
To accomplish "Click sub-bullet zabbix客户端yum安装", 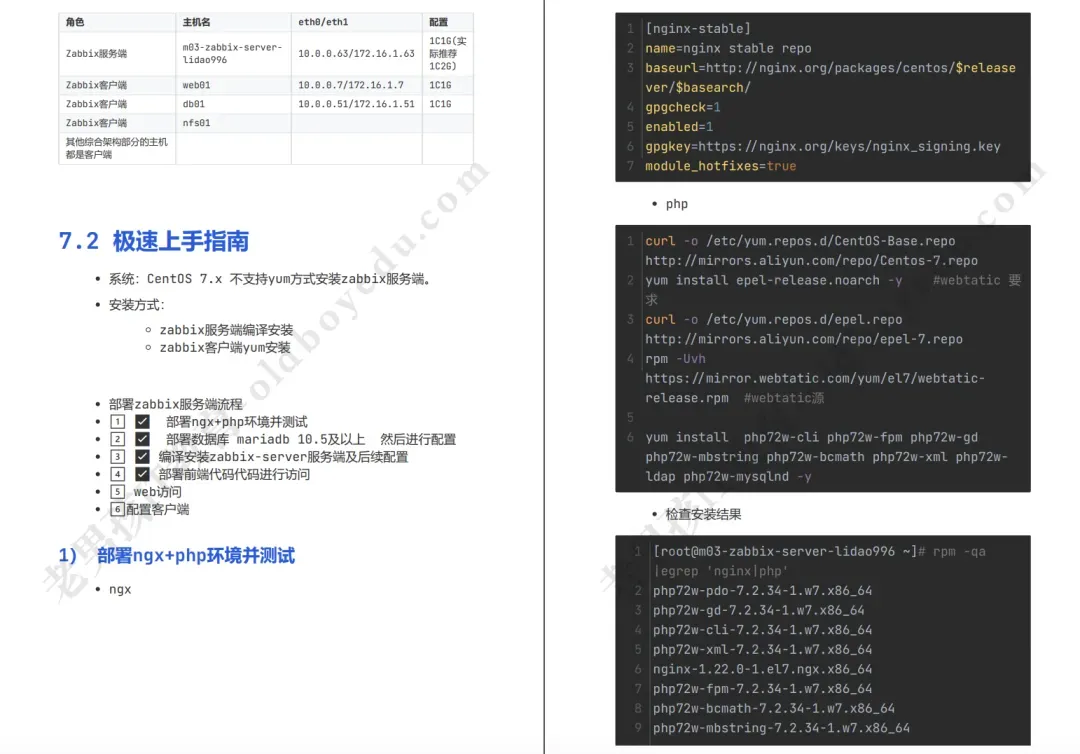I will pyautogui.click(x=225, y=348).
